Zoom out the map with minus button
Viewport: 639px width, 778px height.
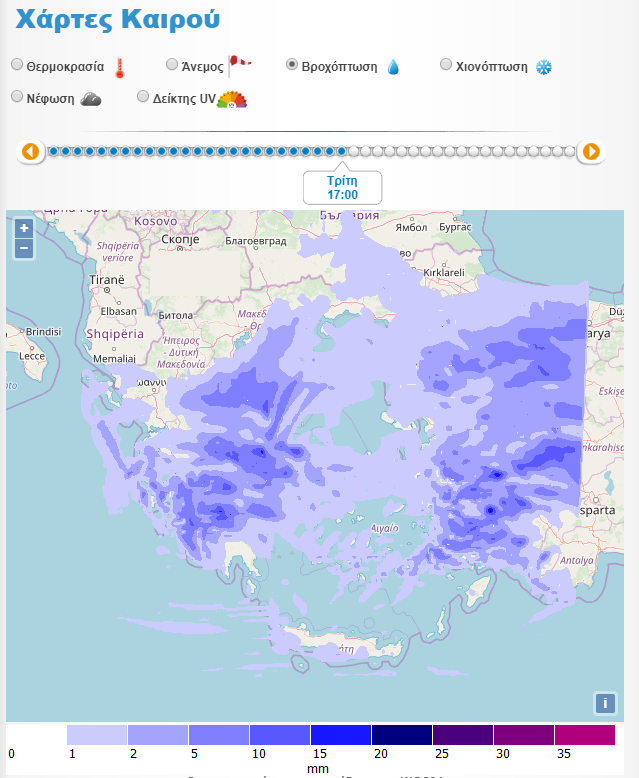(24, 248)
